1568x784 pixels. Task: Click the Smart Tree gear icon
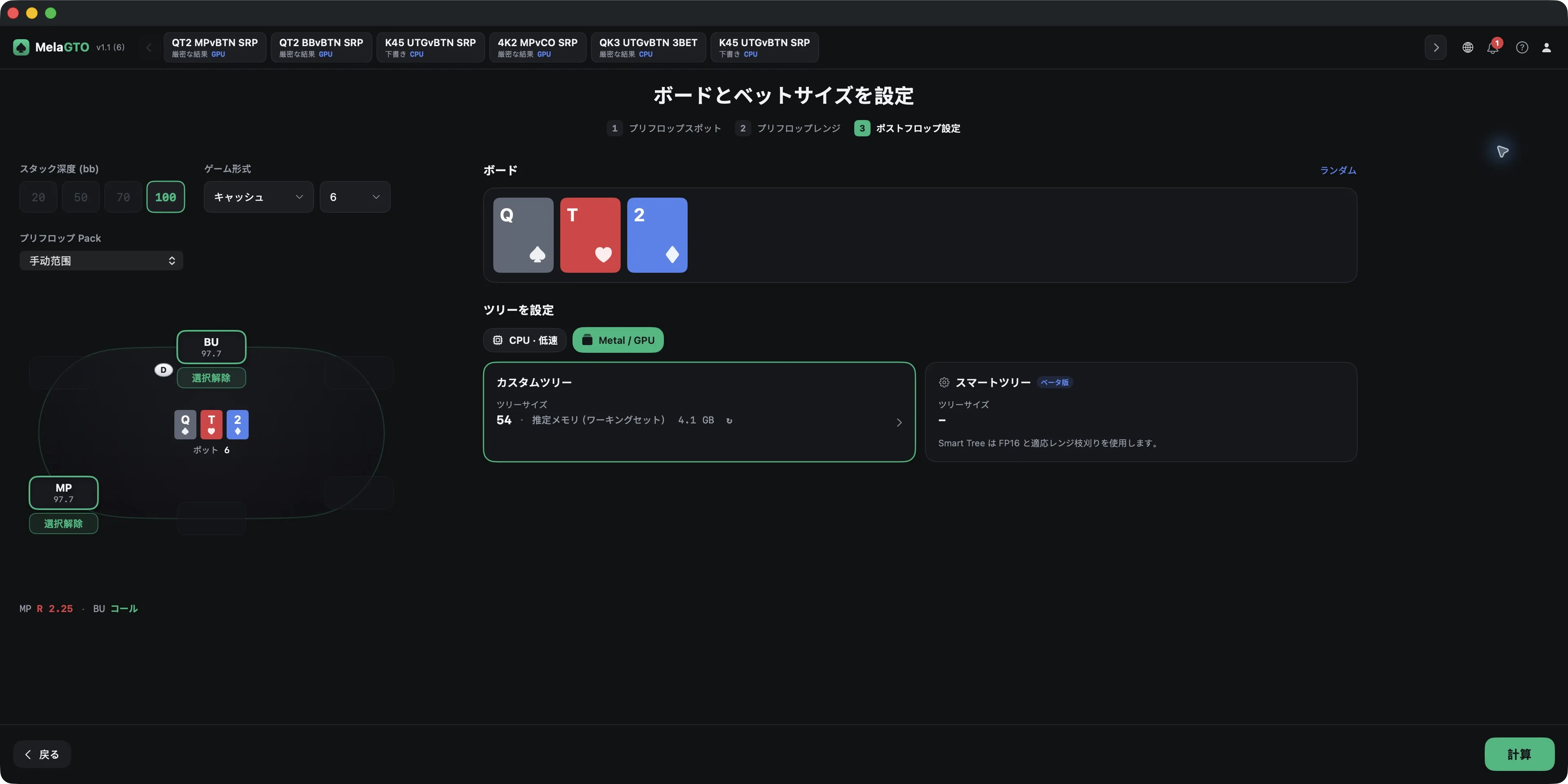click(x=944, y=382)
